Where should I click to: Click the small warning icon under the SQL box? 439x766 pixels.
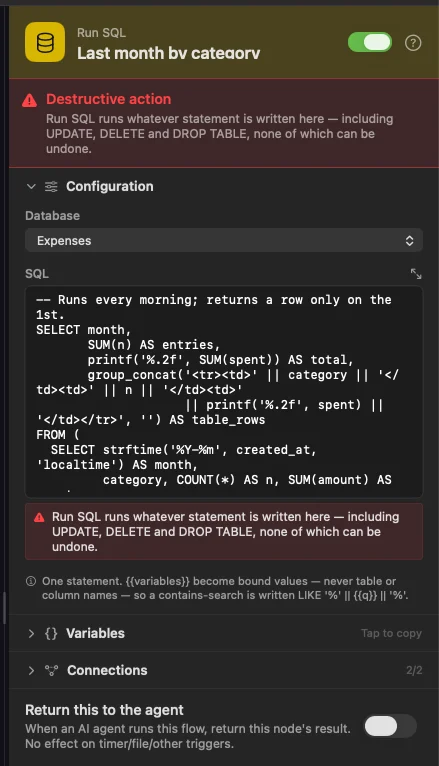tap(40, 518)
